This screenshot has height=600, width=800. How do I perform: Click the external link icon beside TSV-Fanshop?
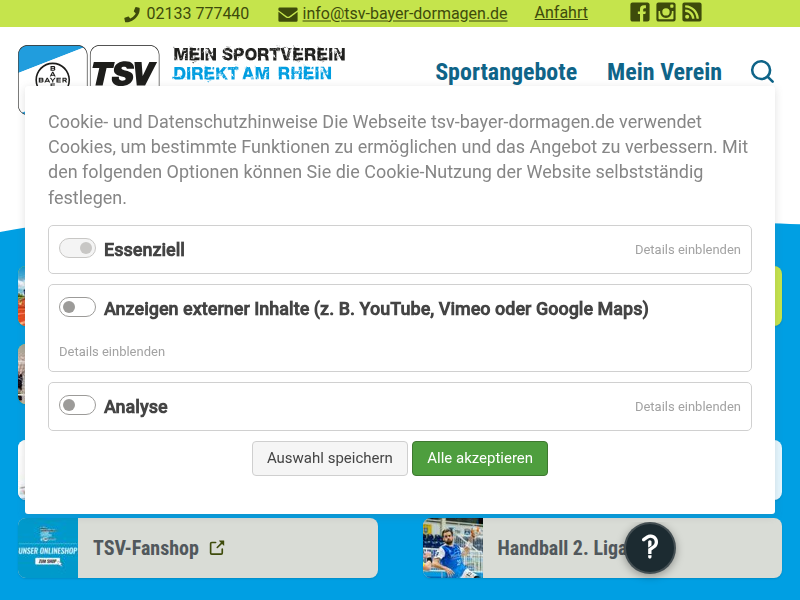point(217,547)
